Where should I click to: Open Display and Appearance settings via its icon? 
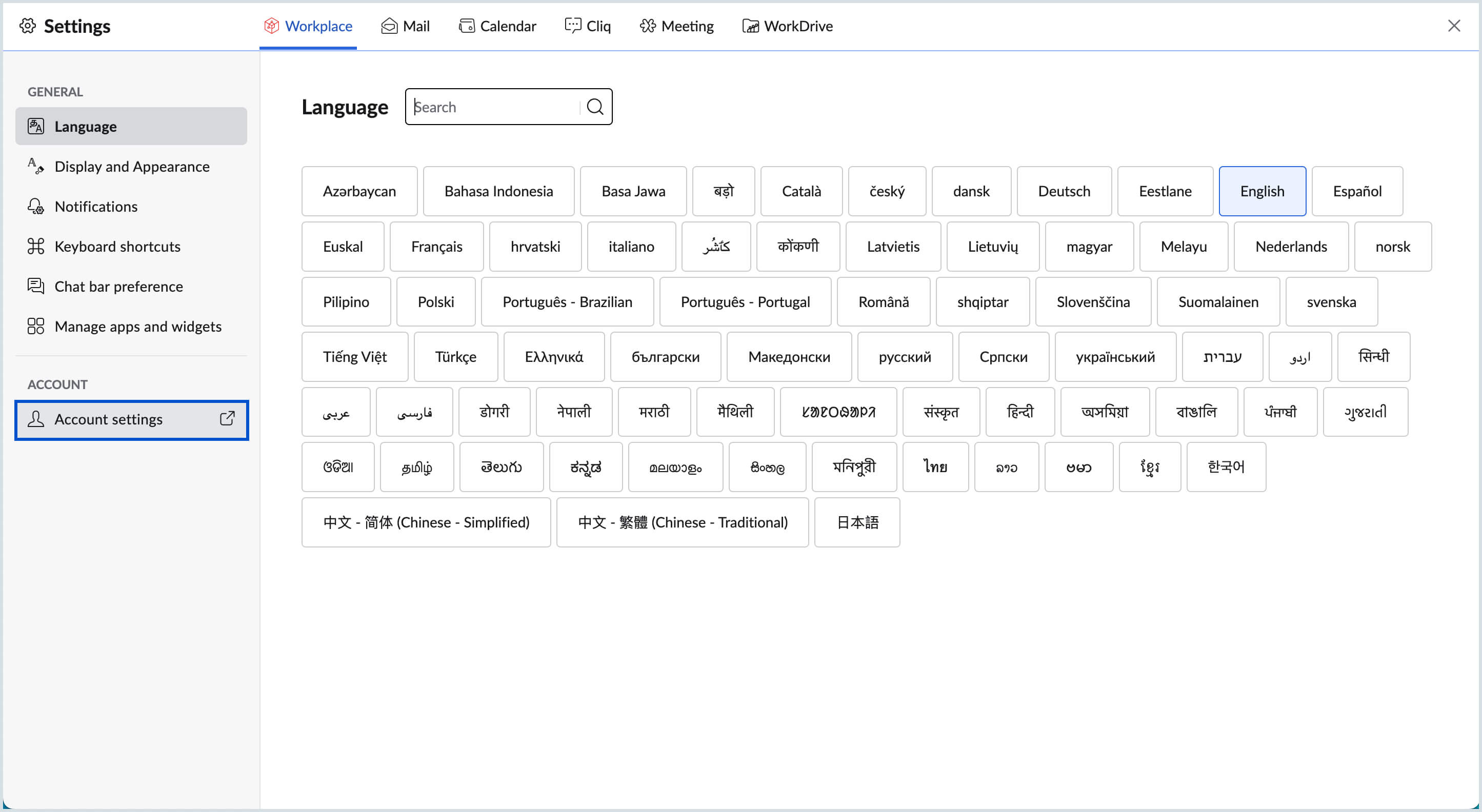coord(36,166)
